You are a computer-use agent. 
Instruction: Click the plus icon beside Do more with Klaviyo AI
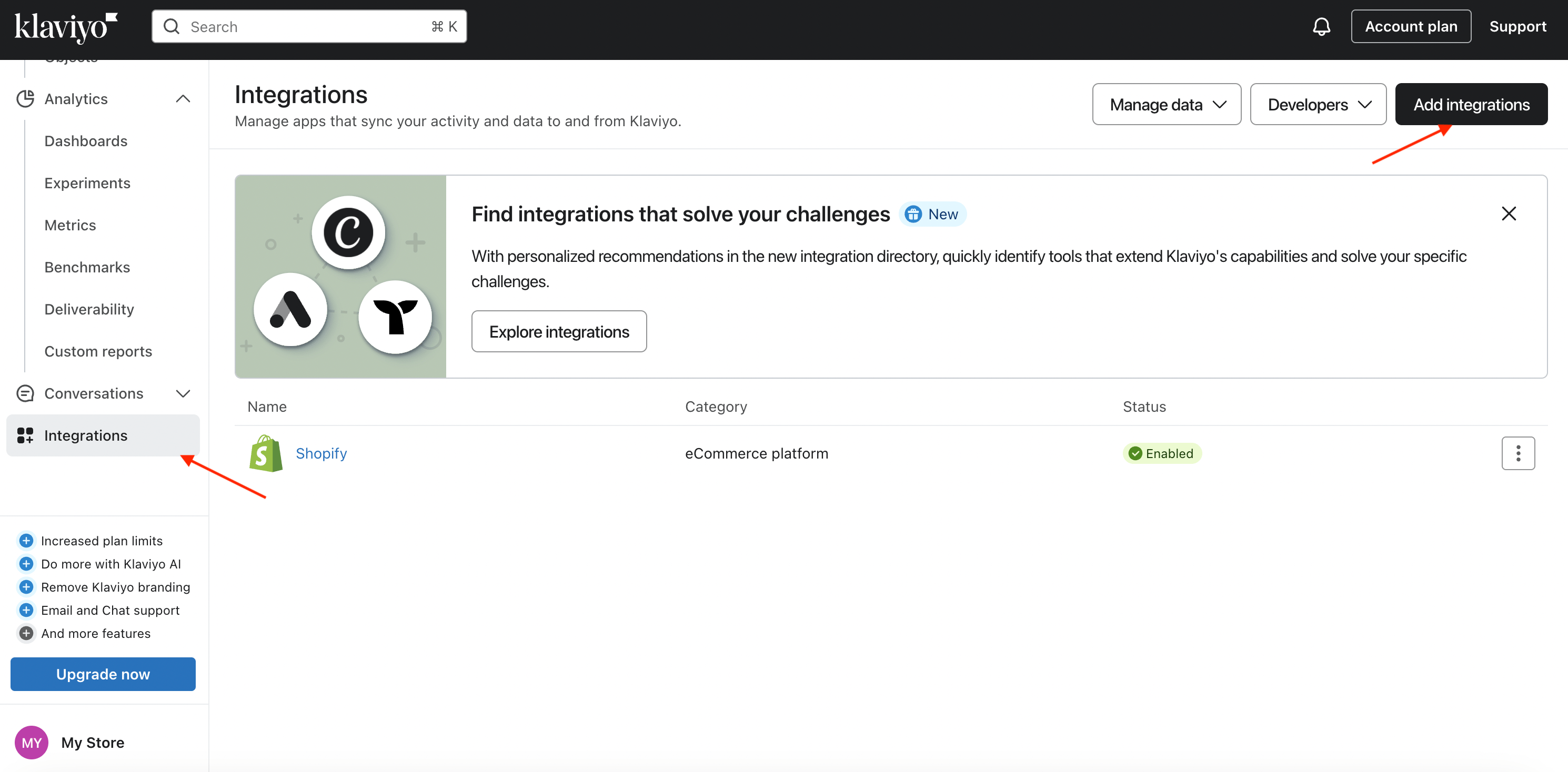[26, 563]
